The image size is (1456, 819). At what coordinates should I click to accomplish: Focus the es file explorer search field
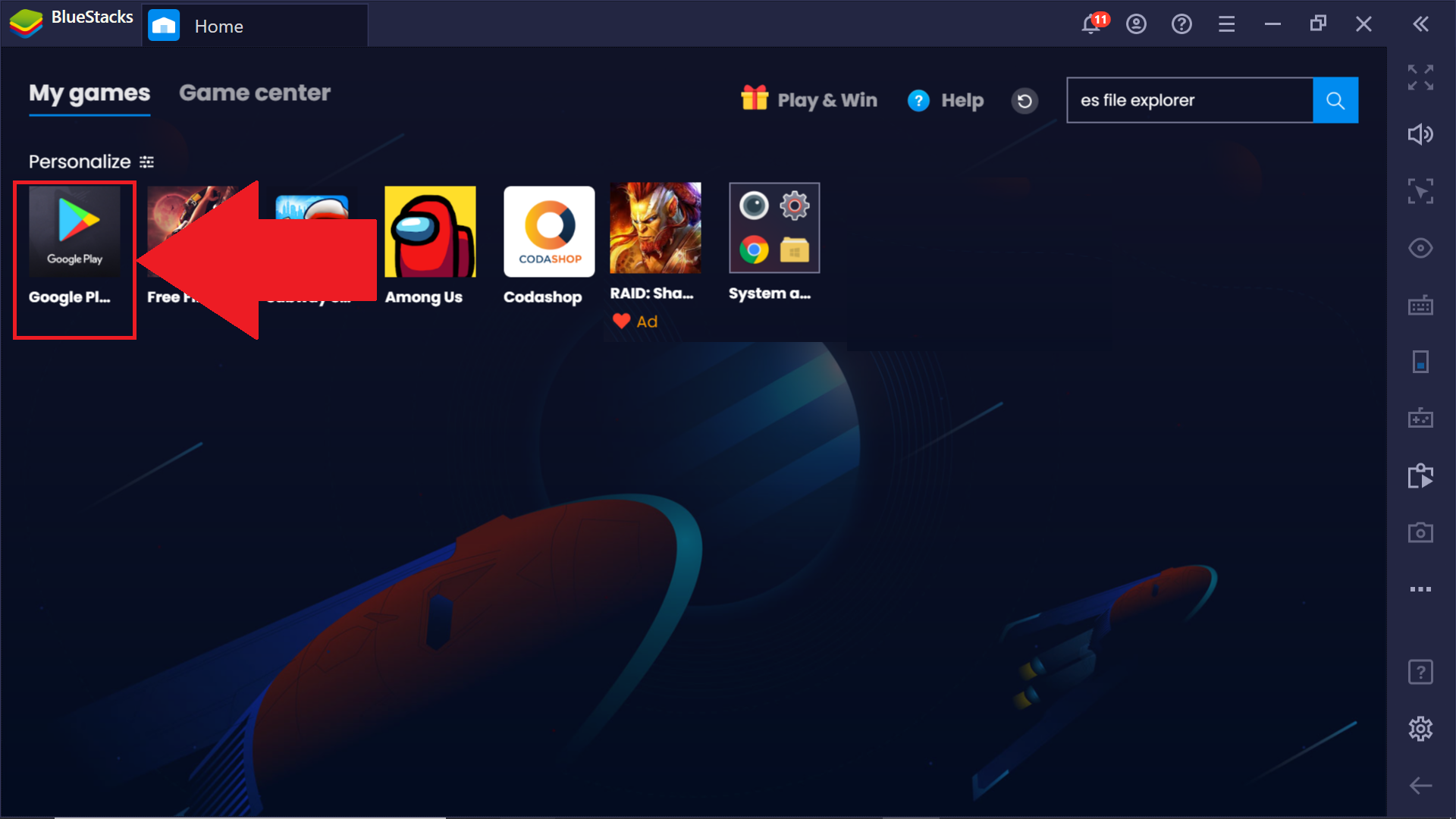[x=1190, y=100]
